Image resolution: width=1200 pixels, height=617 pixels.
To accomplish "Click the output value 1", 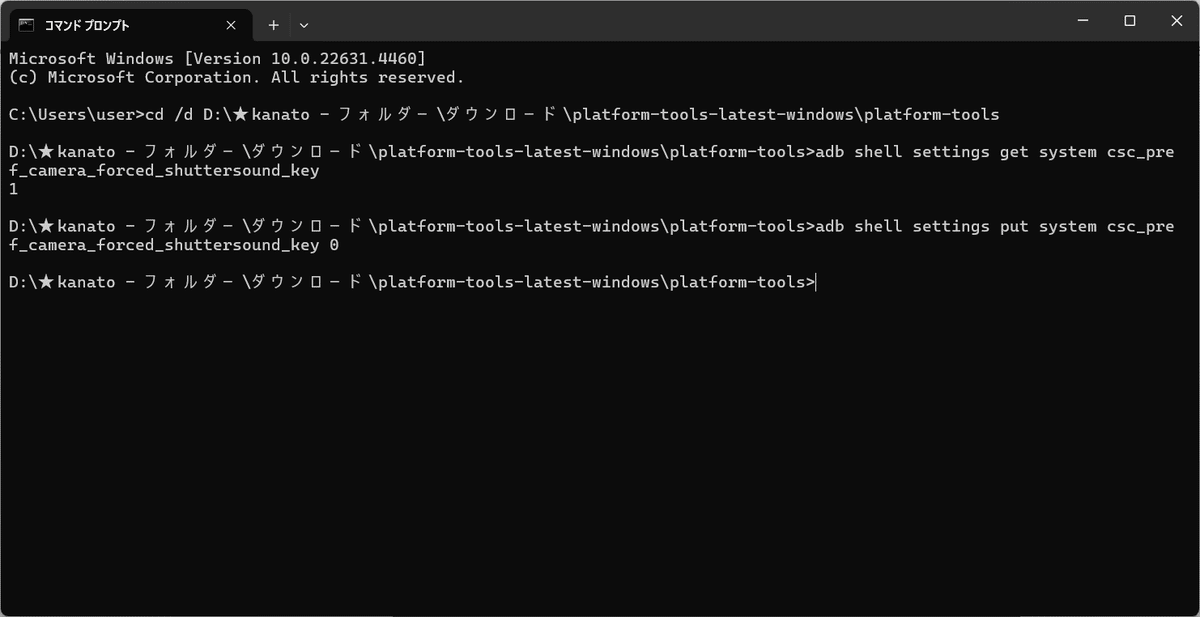I will pyautogui.click(x=12, y=188).
